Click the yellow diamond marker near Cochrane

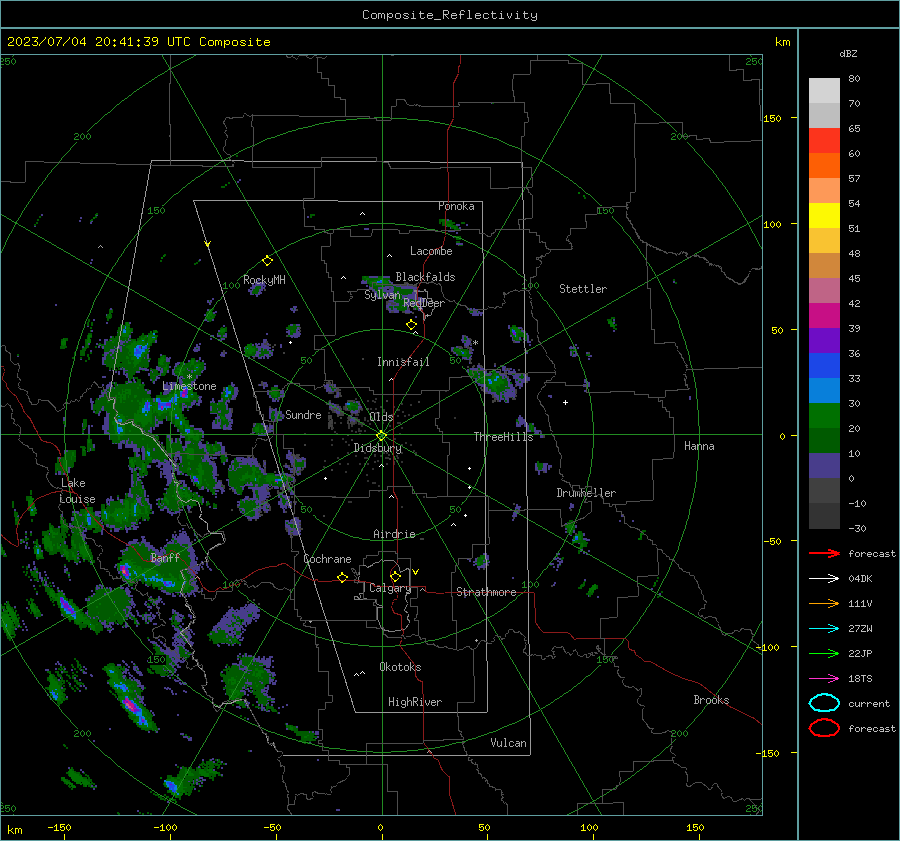(x=342, y=577)
